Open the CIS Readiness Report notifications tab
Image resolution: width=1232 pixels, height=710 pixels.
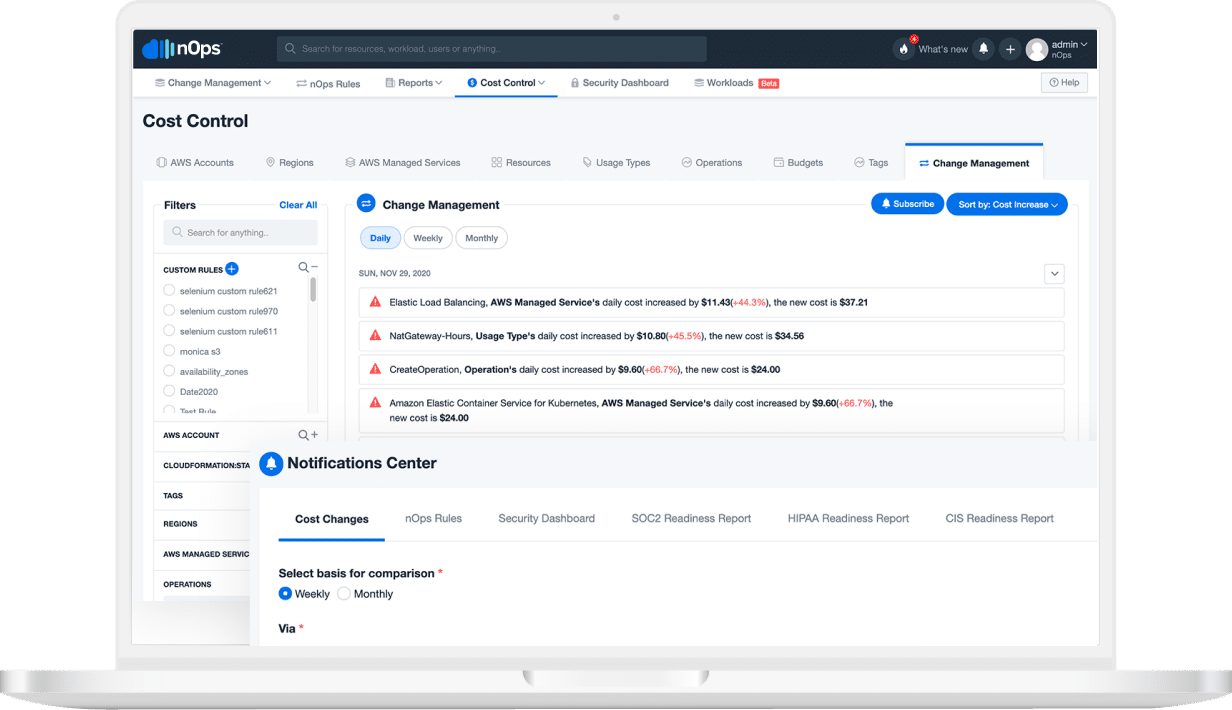coord(999,518)
